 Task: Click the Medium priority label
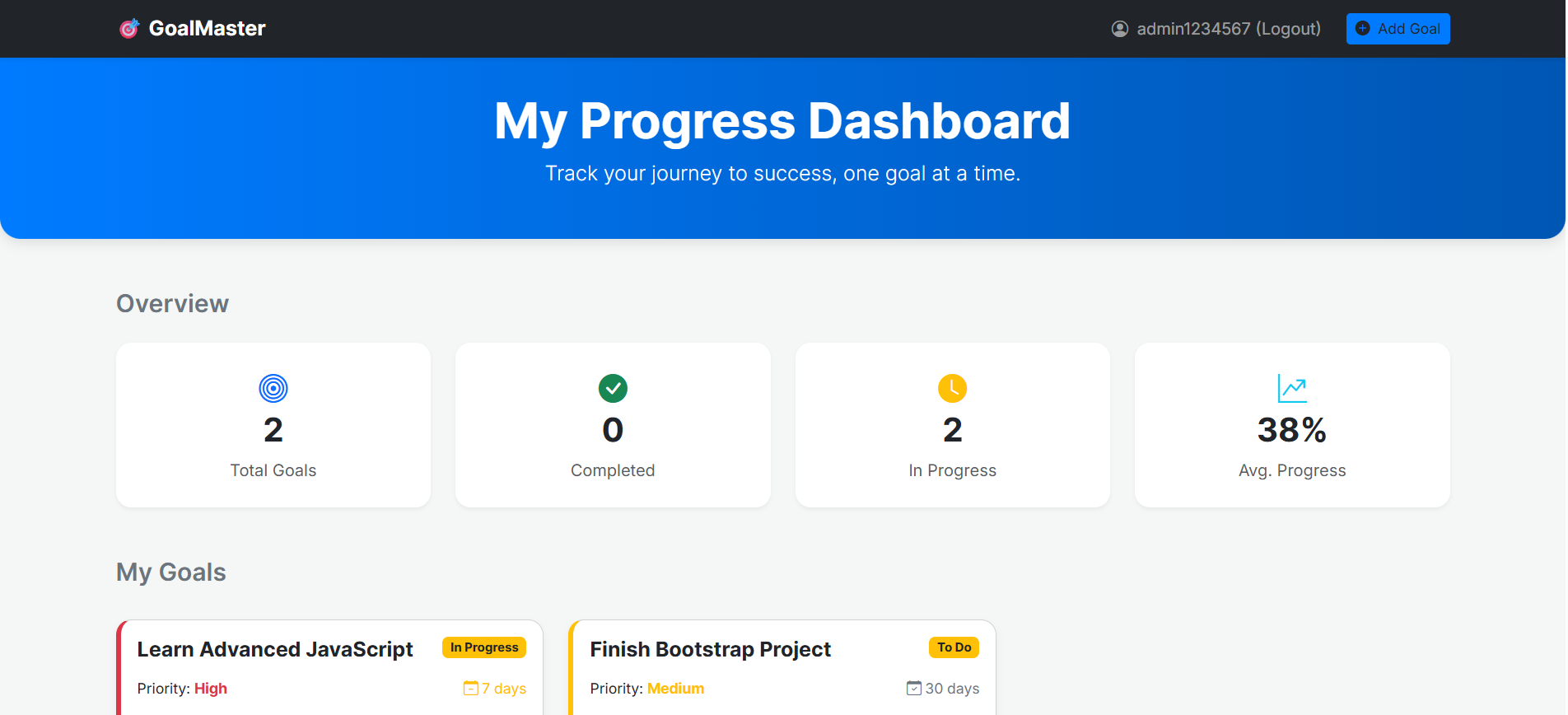tap(675, 689)
